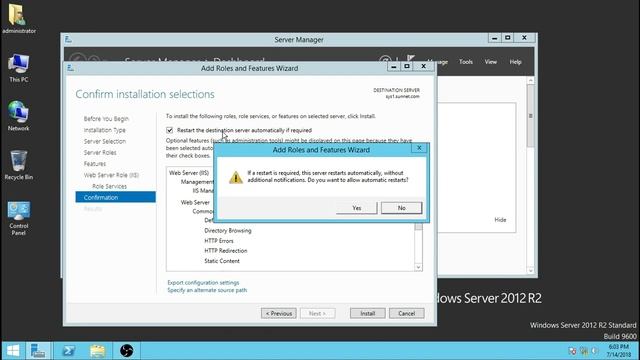Select the Confirmation step

coord(116,197)
